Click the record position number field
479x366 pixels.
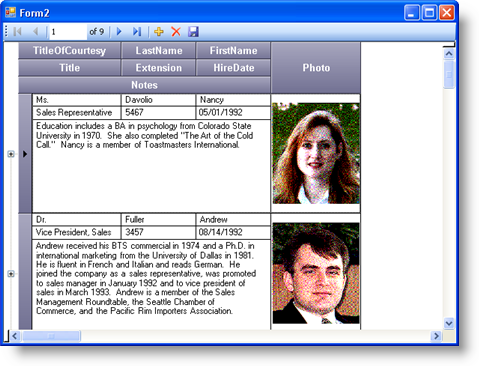68,32
